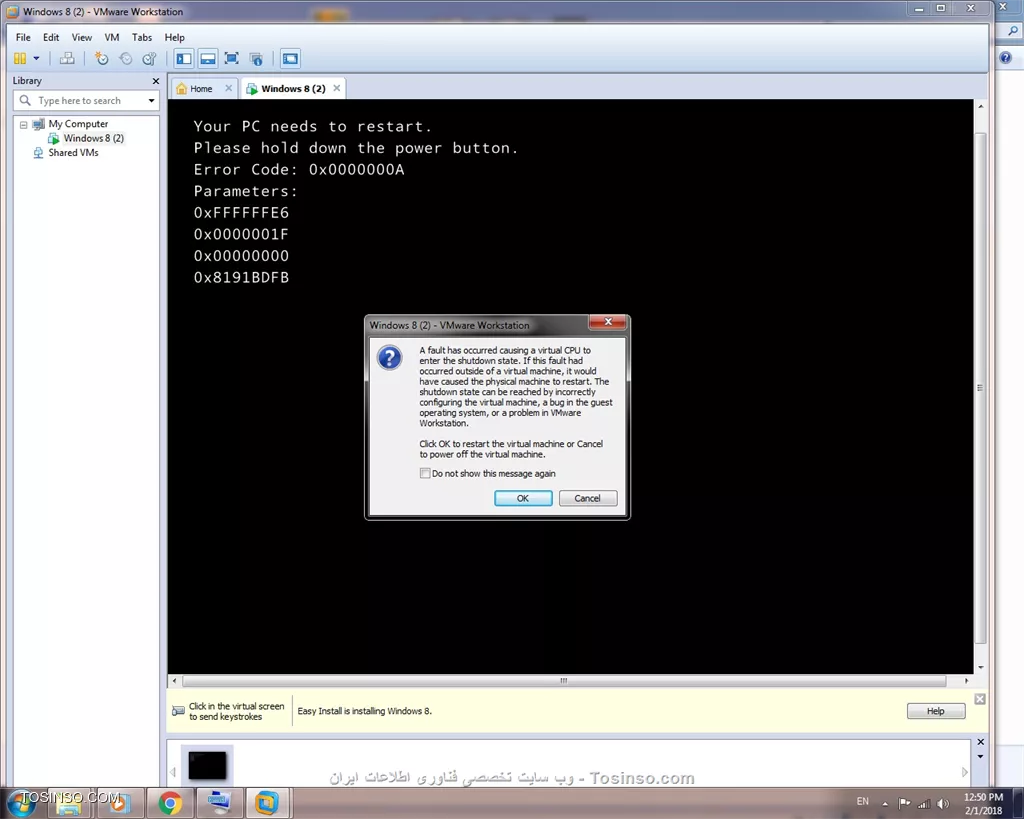Select the VM thumbnail in the thumbnail bar
Viewport: 1024px width, 819px height.
click(x=207, y=765)
